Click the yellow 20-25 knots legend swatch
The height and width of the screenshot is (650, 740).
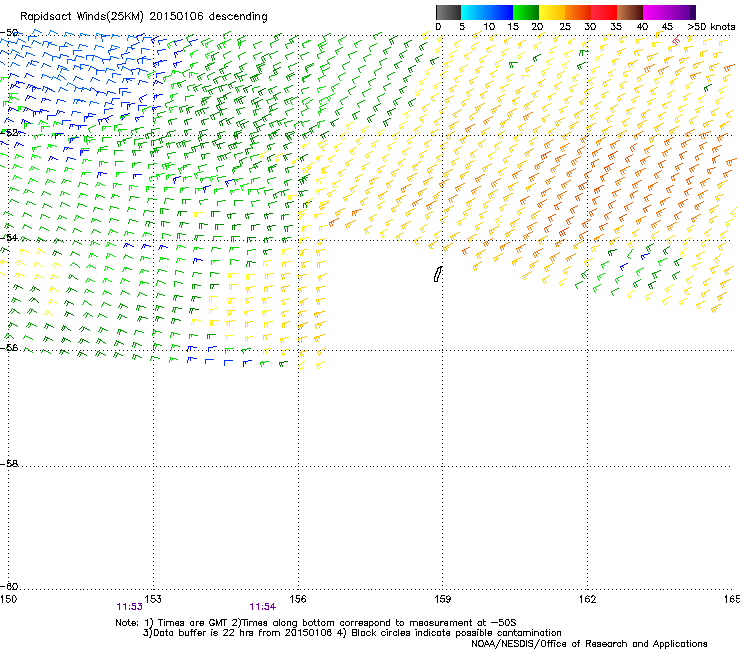[x=552, y=12]
